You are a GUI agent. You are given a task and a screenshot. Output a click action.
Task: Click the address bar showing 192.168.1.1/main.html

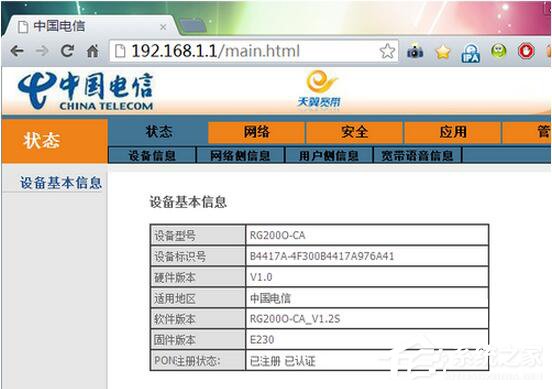(x=253, y=51)
